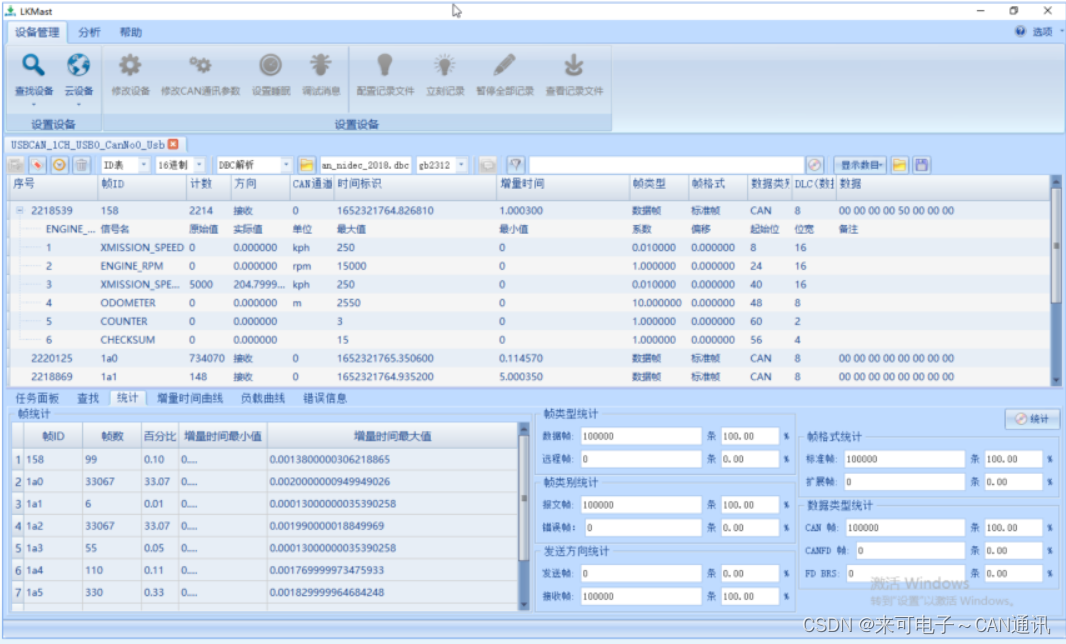The height and width of the screenshot is (644, 1066).
Task: Click the first grayed toolbar icon
Action: (x=16, y=165)
